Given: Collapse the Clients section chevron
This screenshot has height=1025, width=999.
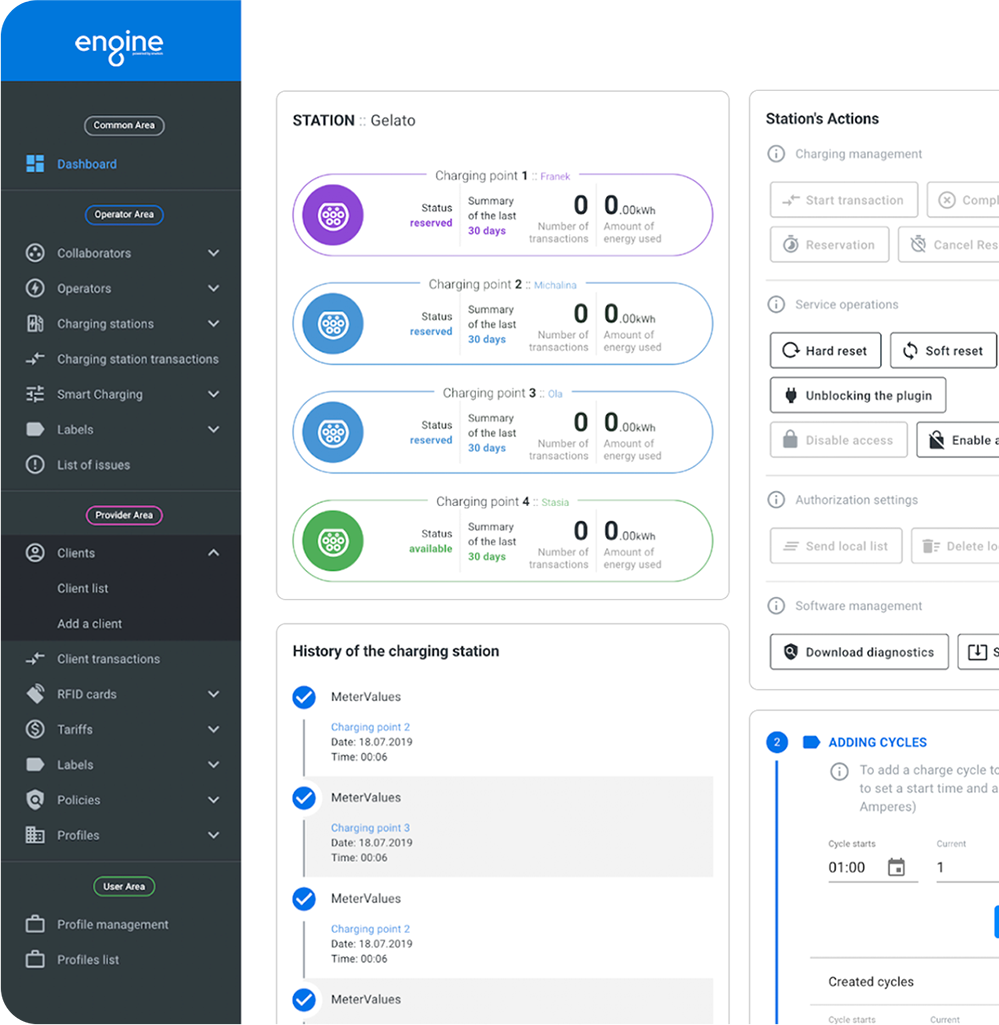Looking at the screenshot, I should click(213, 553).
